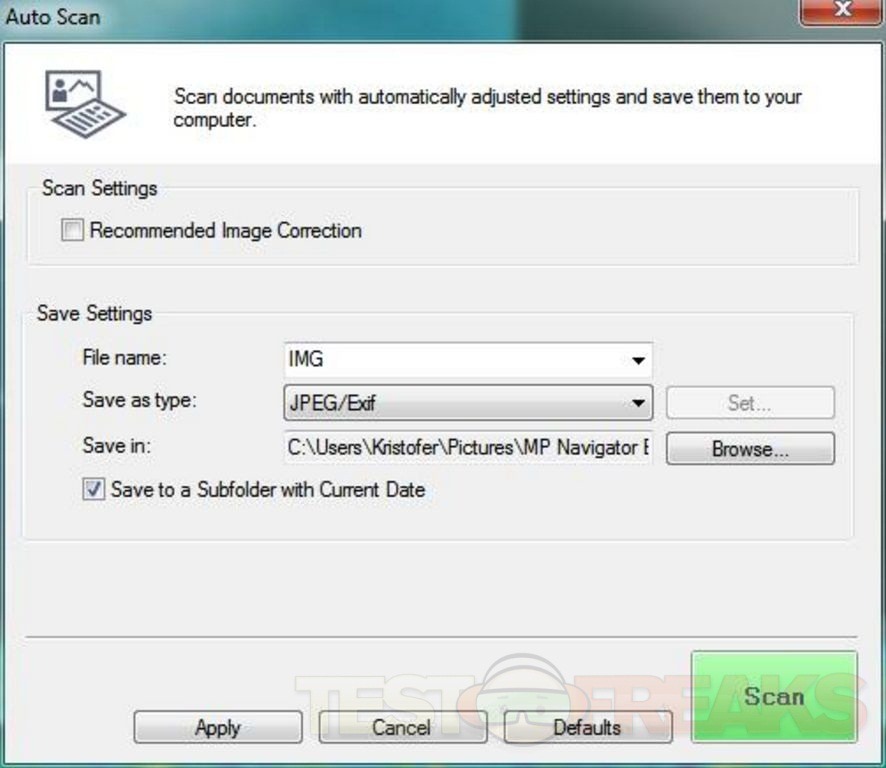
Task: Restore settings with the Defaults button
Action: point(587,727)
